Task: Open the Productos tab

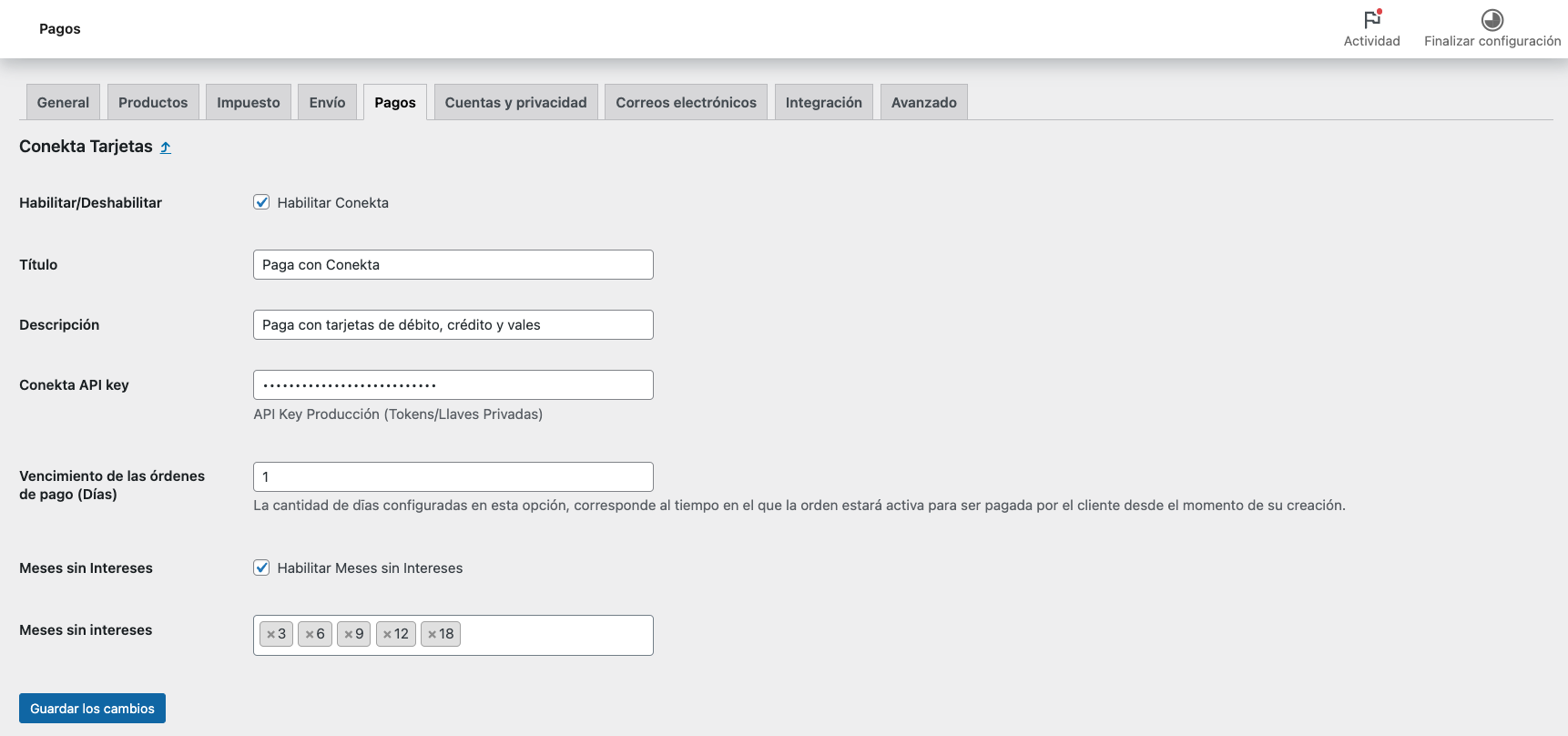Action: [x=153, y=103]
